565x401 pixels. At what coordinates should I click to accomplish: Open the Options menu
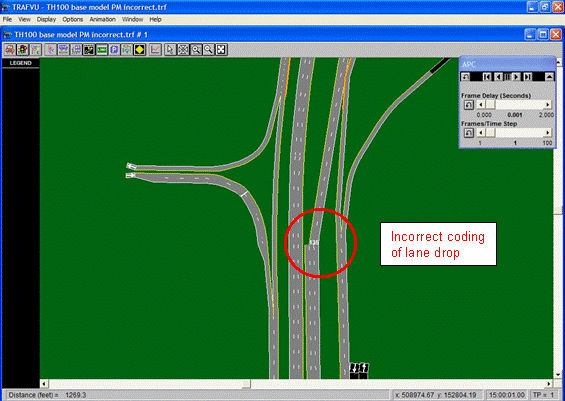click(72, 19)
